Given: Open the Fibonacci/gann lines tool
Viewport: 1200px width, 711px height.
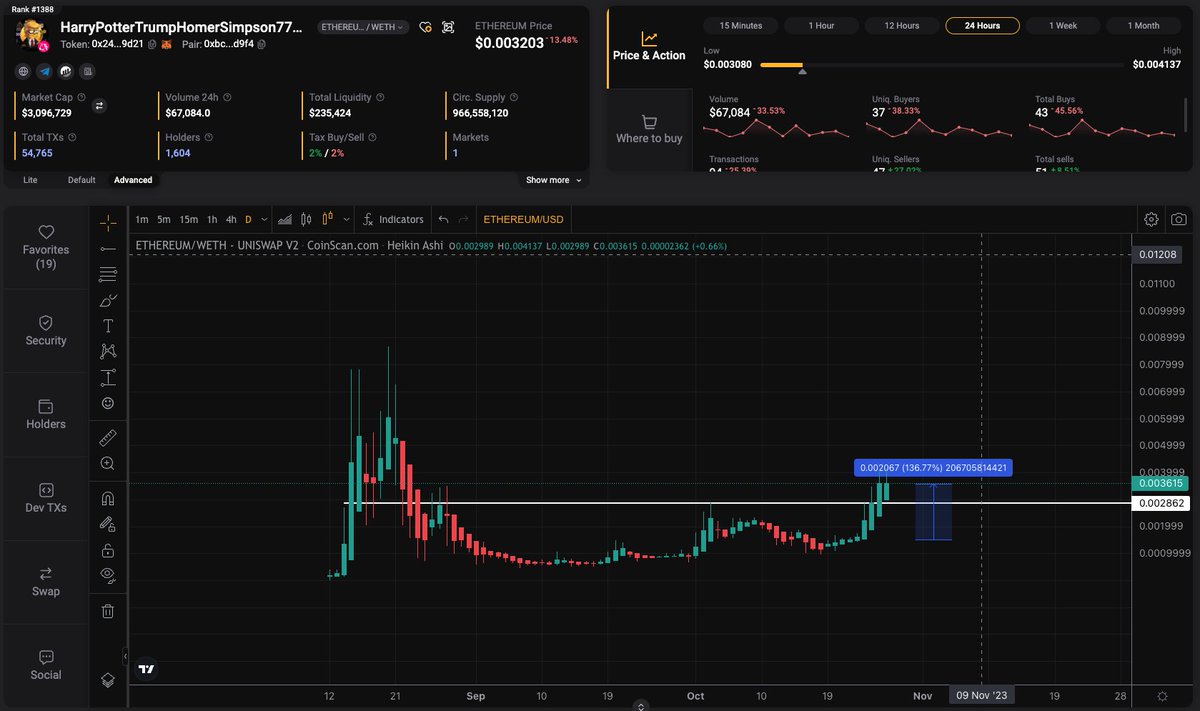Looking at the screenshot, I should 108,274.
